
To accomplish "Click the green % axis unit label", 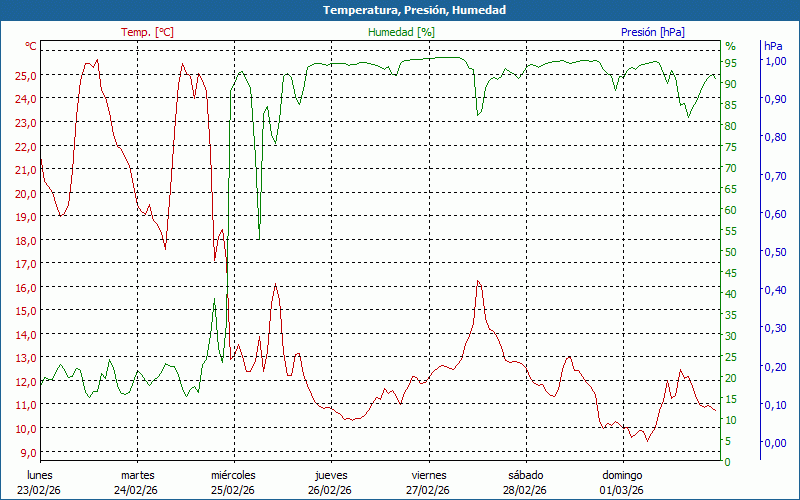I will click(730, 46).
